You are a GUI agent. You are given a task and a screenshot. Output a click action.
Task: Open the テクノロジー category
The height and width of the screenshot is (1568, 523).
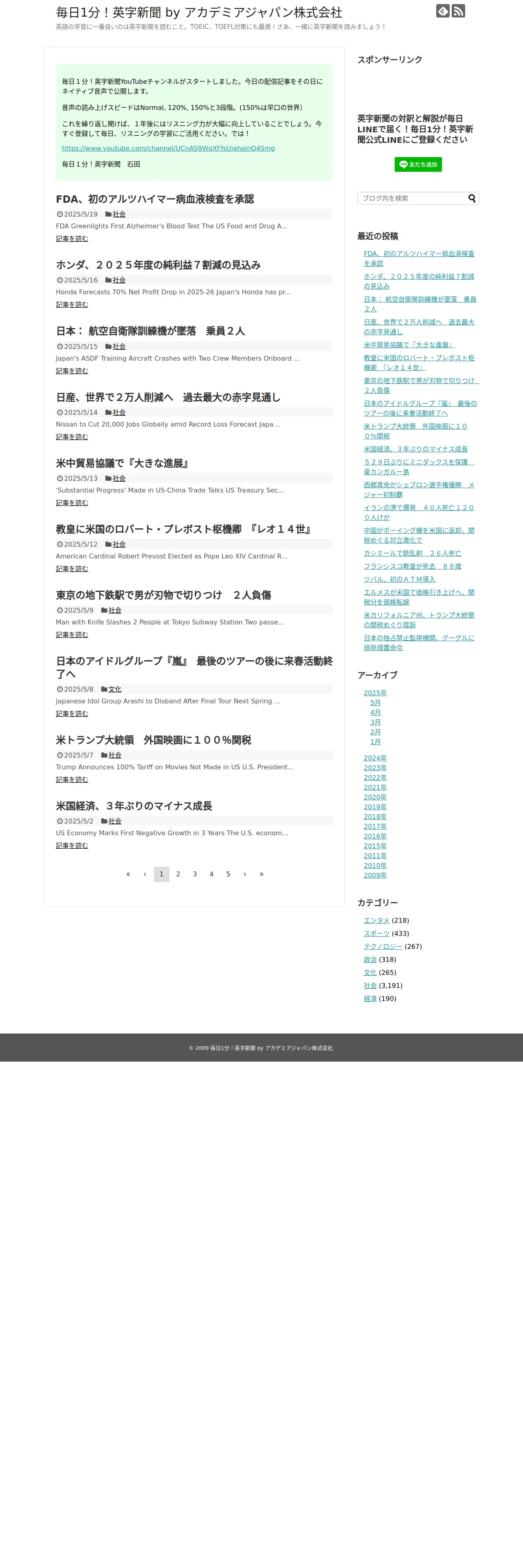pos(383,946)
